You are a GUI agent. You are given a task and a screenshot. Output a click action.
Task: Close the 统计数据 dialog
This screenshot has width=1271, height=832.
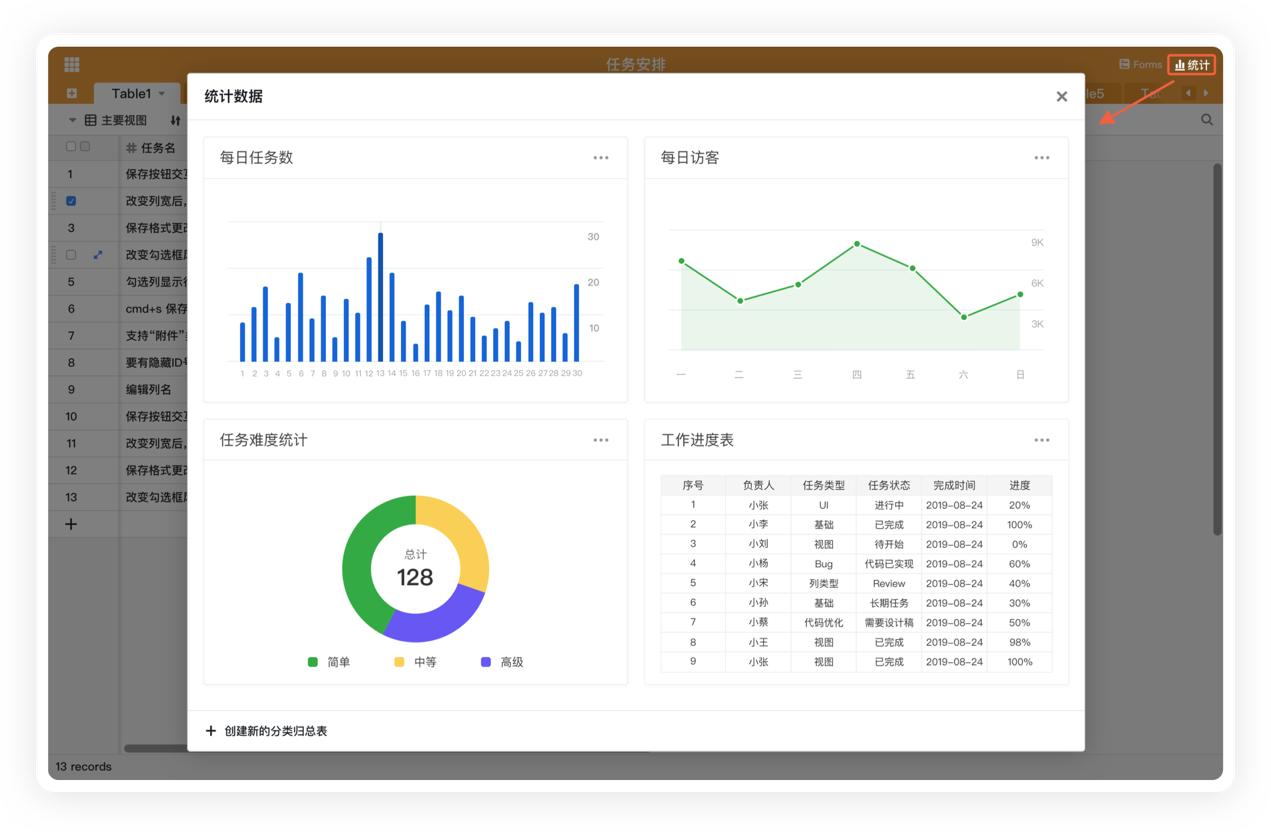click(x=1061, y=97)
